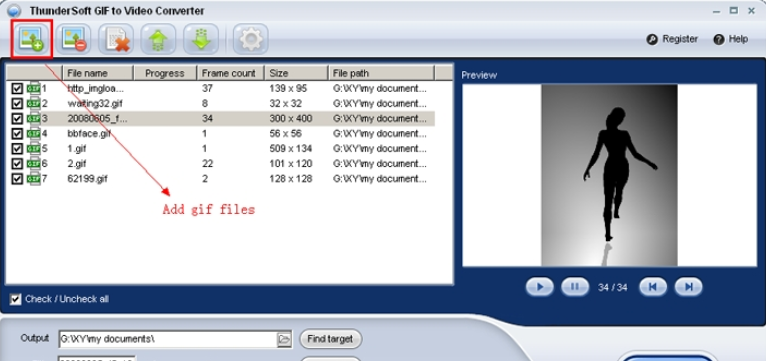The width and height of the screenshot is (766, 361).
Task: Move the selected file down with green arrow
Action: (201, 39)
